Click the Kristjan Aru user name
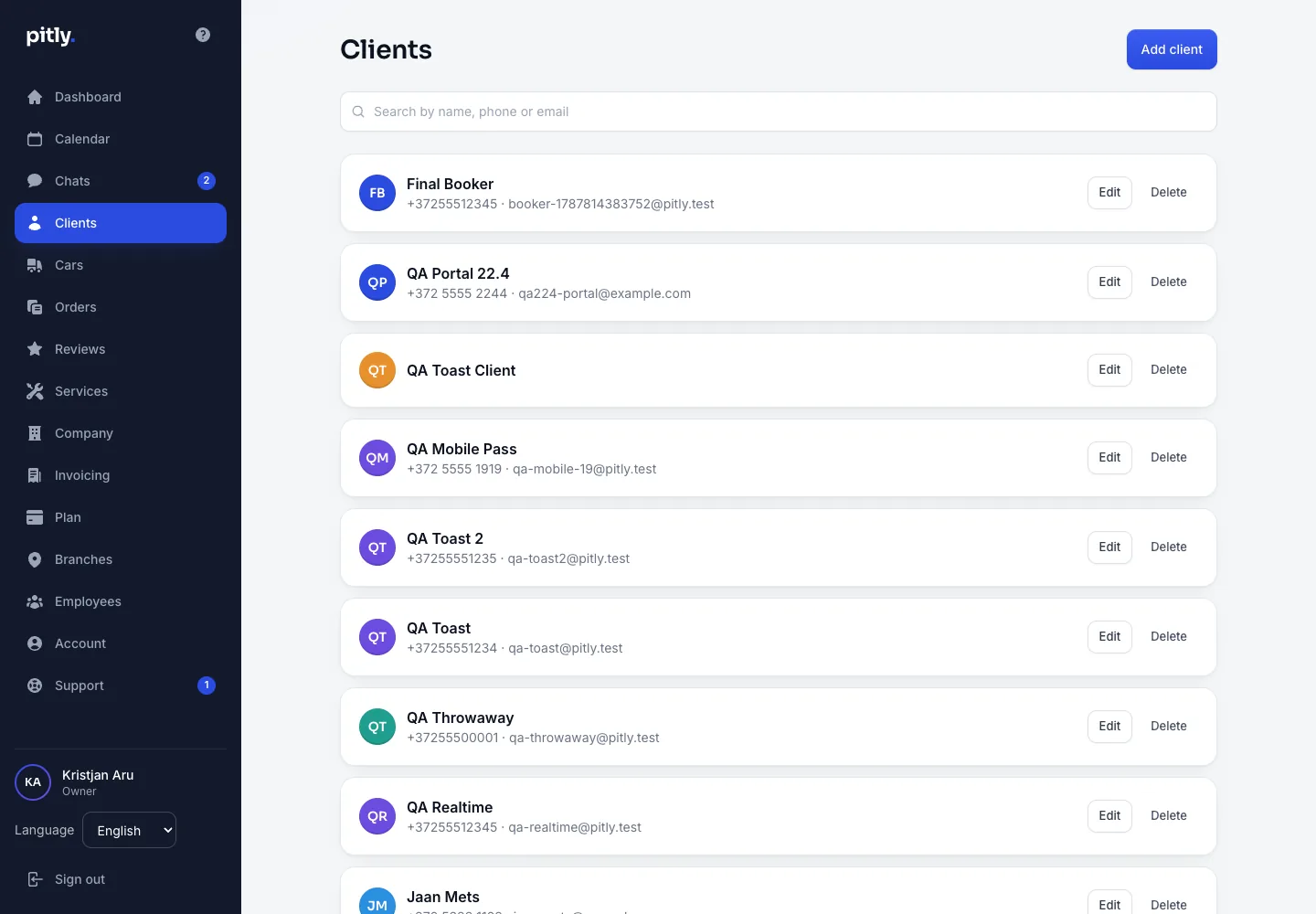The height and width of the screenshot is (914, 1316). click(x=98, y=775)
